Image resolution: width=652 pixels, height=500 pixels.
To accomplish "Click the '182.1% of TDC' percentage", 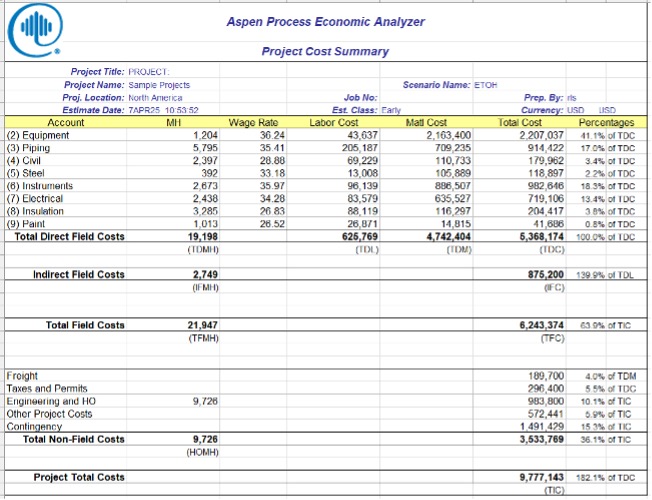I will tap(605, 478).
